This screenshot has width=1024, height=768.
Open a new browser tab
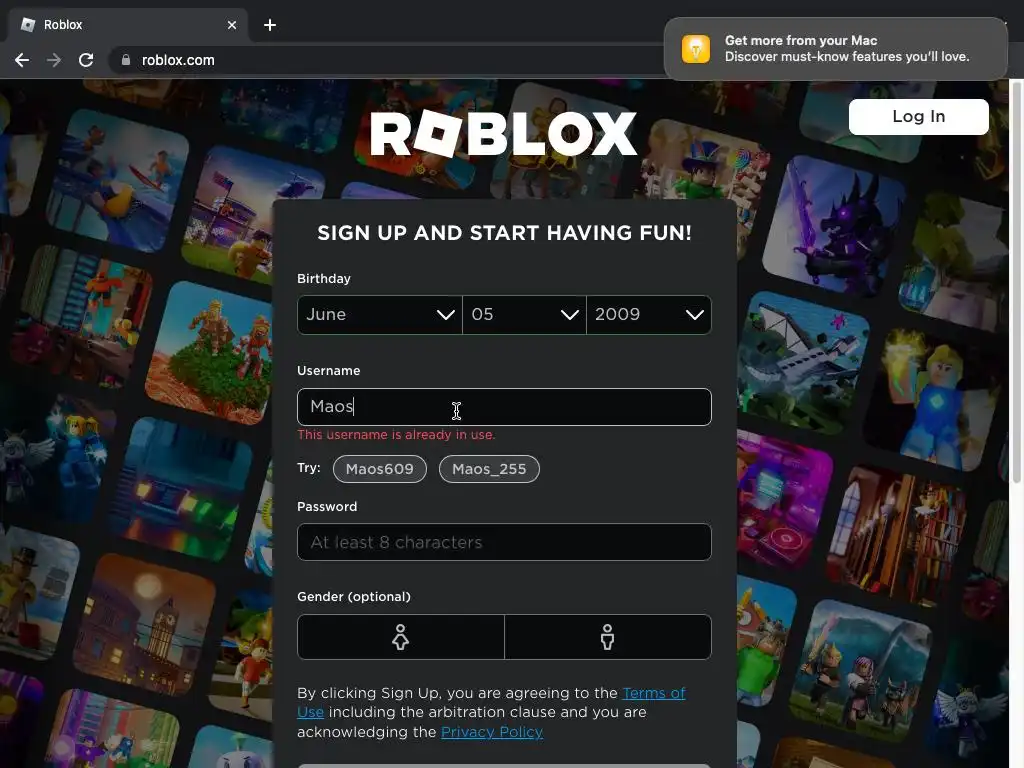(x=270, y=25)
